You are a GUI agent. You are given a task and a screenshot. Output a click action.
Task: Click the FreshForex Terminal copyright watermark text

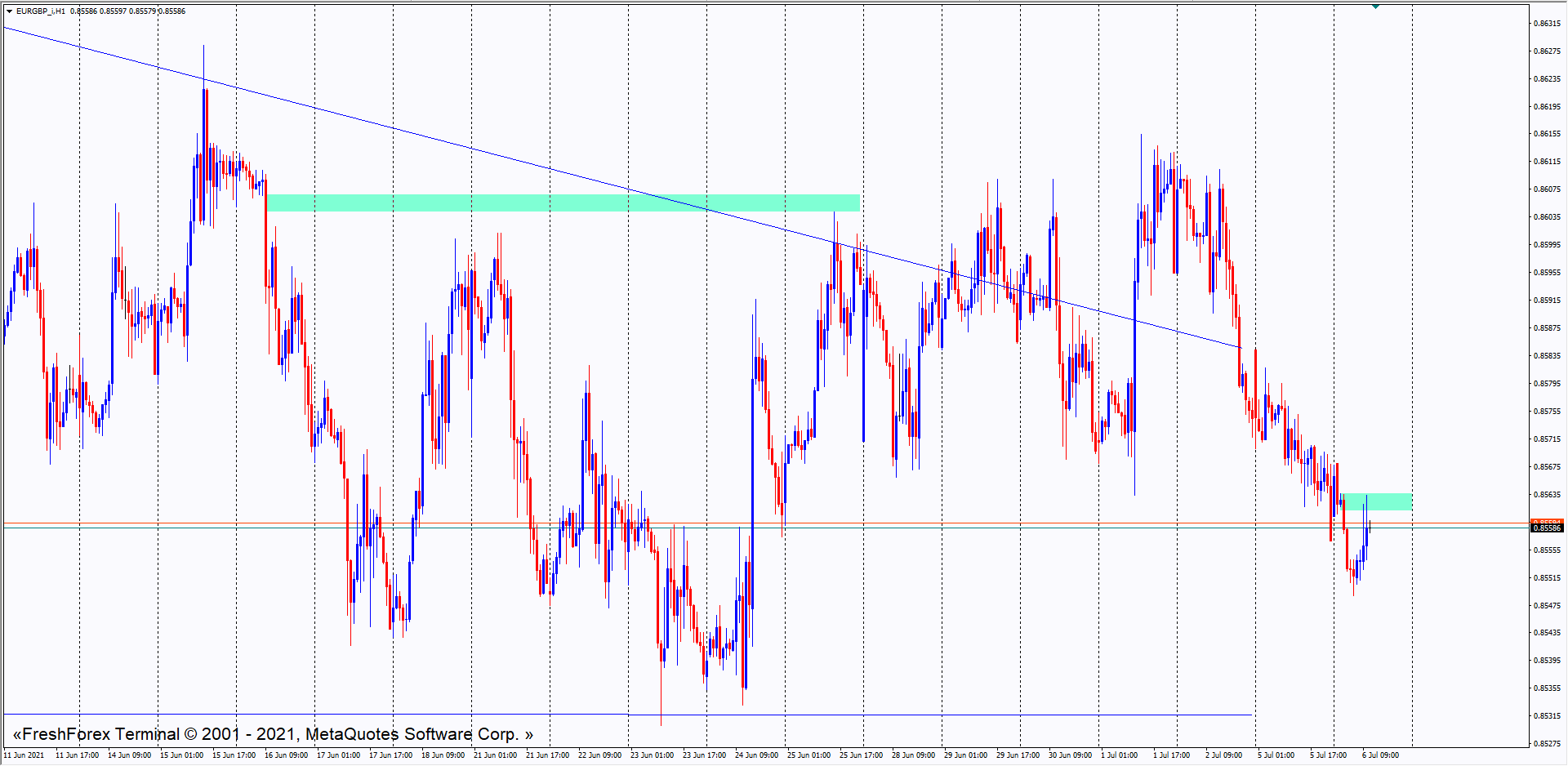coord(273,734)
